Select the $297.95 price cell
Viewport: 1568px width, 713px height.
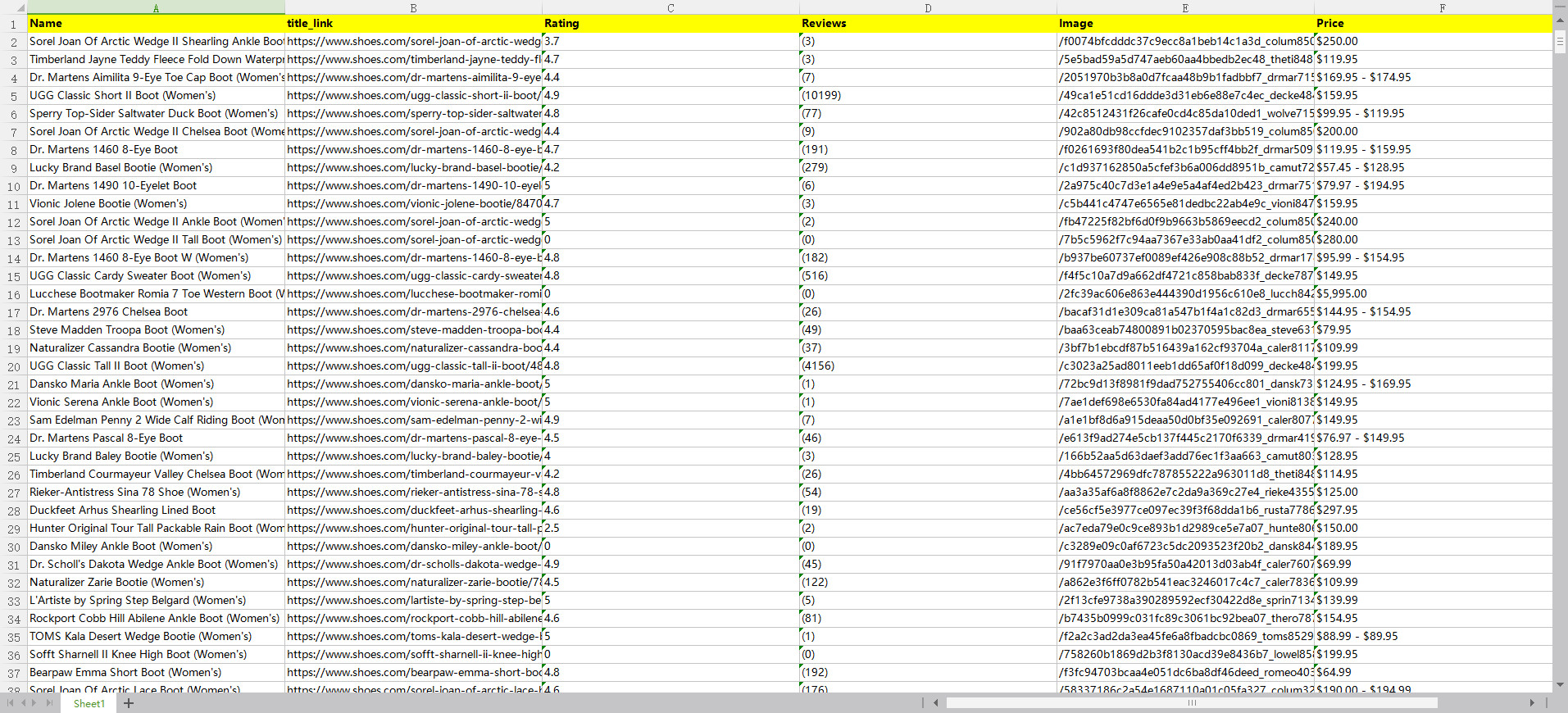[x=1433, y=511]
